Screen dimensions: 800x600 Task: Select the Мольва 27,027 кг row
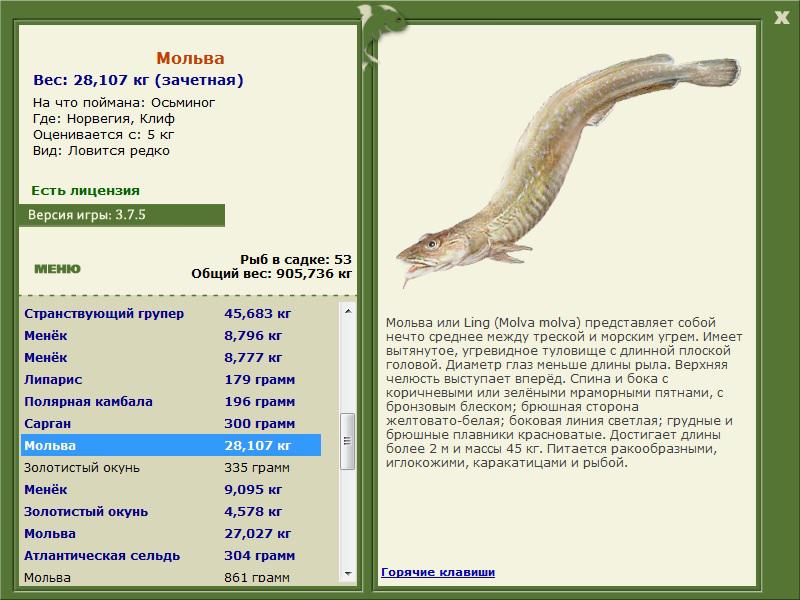click(x=171, y=533)
